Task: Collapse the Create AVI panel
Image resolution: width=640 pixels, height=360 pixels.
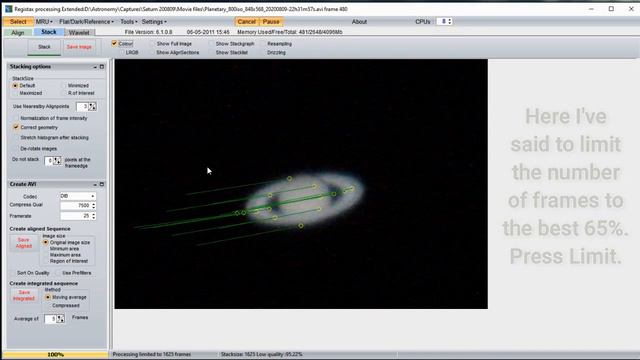Action: pos(95,184)
